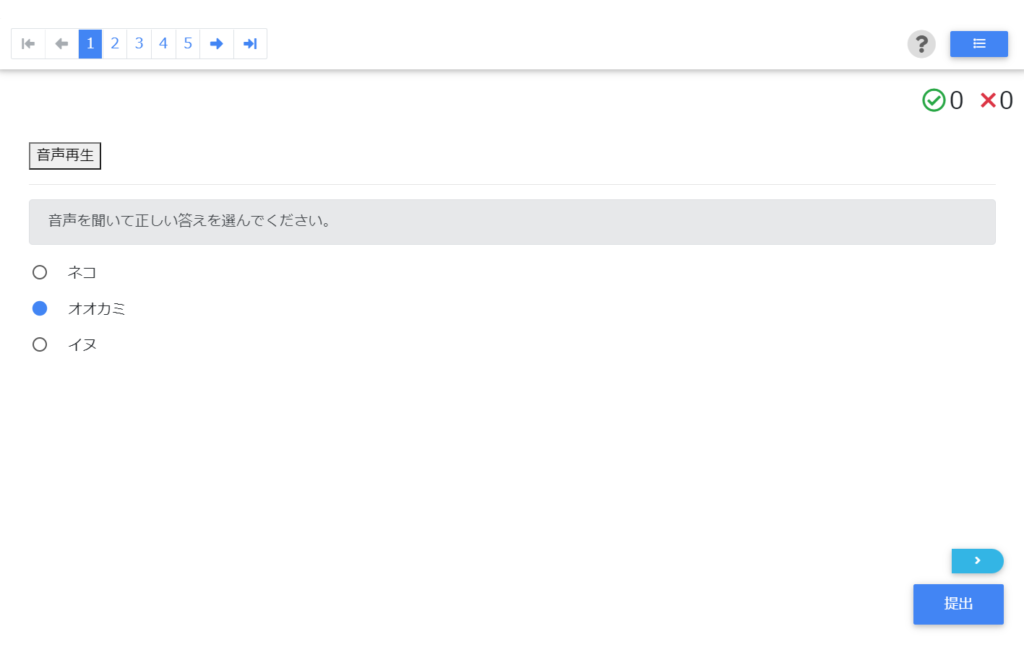Switch to question page 5
This screenshot has width=1024, height=647.
187,44
